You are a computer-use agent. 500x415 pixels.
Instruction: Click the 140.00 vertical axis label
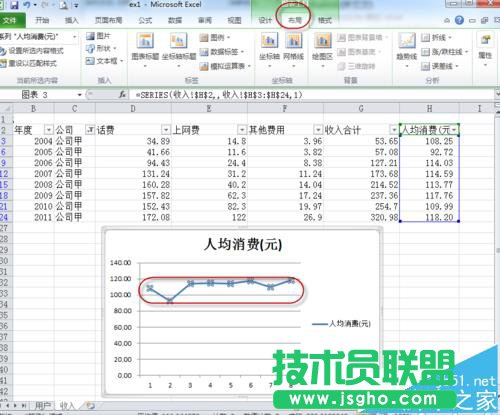tap(120, 263)
